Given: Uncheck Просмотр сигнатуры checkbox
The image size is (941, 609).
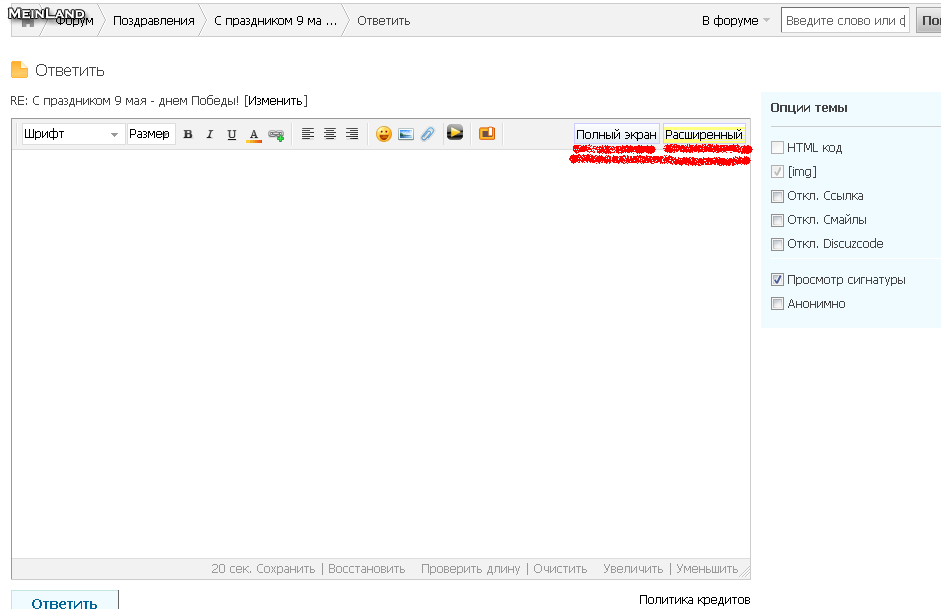Looking at the screenshot, I should coord(777,280).
